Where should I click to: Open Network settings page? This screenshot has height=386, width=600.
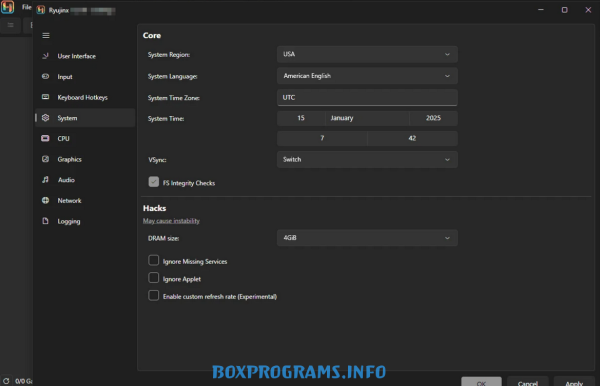[x=85, y=200]
